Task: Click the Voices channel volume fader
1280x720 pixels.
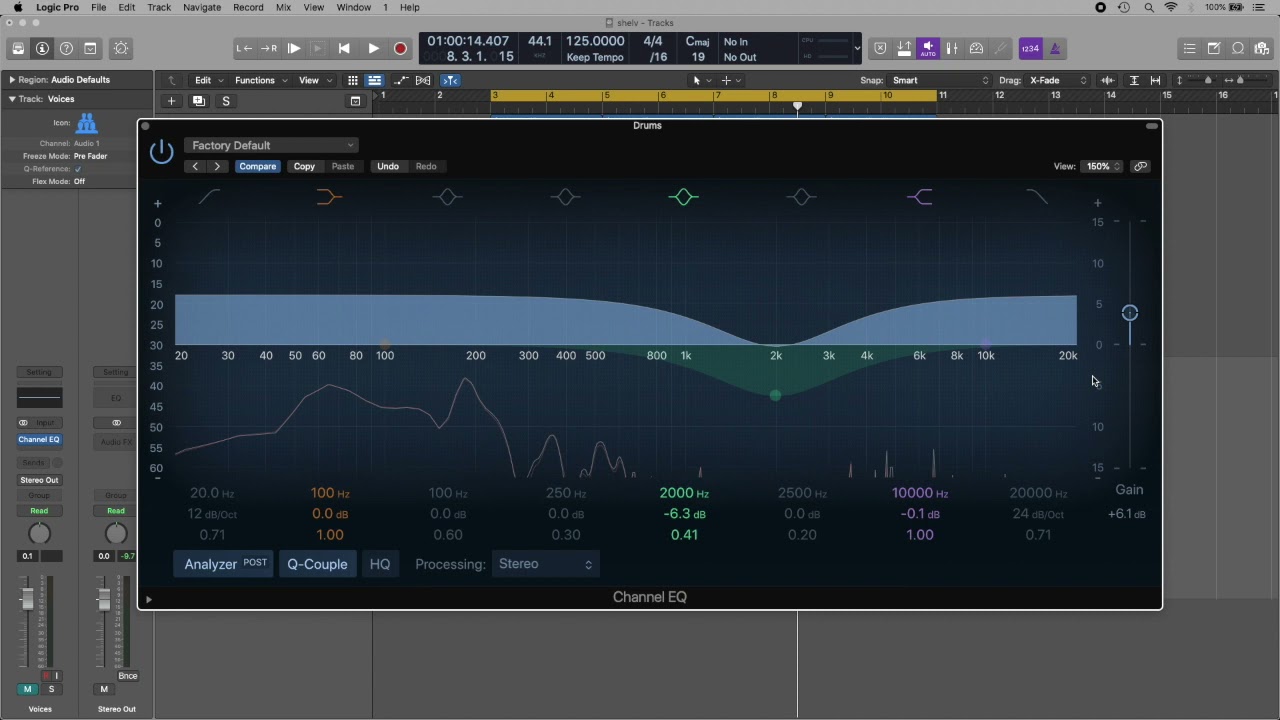Action: tap(28, 599)
